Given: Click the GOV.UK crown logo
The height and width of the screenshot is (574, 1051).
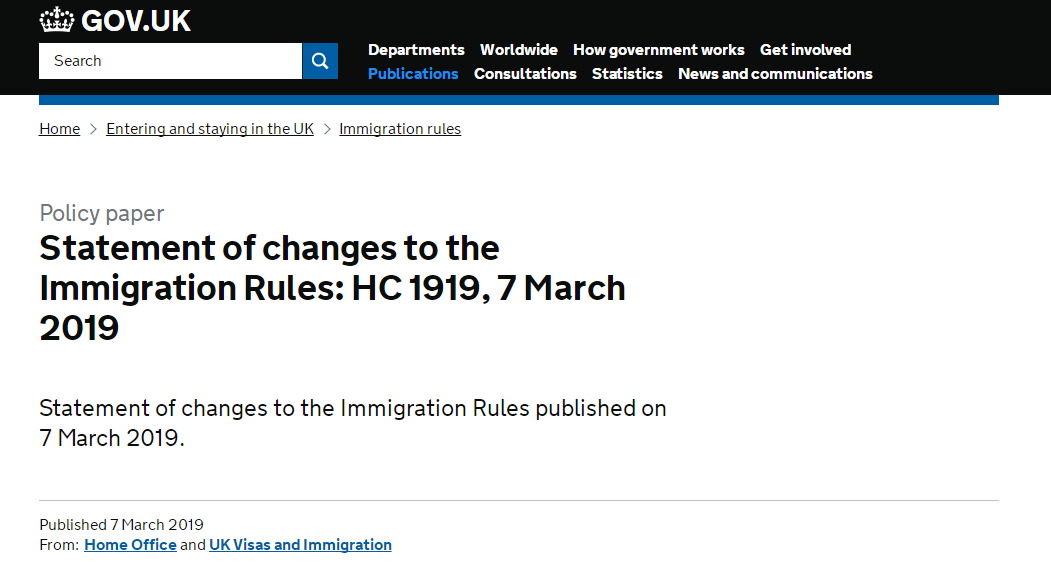Looking at the screenshot, I should coord(56,20).
